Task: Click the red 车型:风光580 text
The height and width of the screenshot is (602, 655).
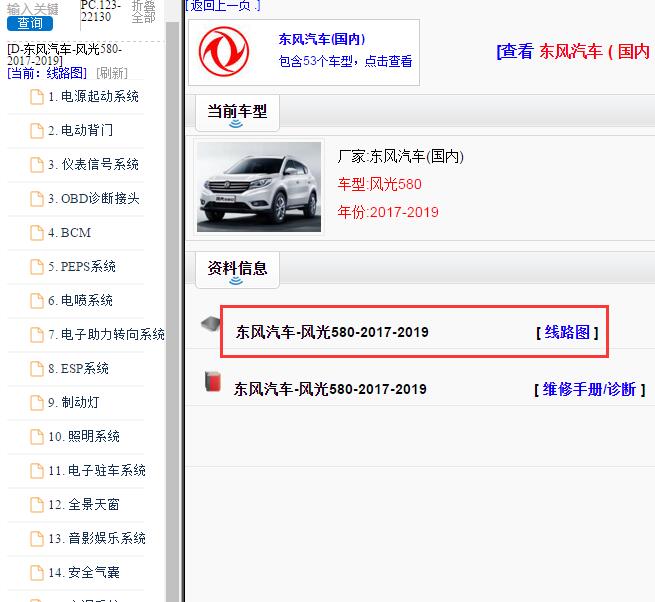Action: (x=379, y=184)
